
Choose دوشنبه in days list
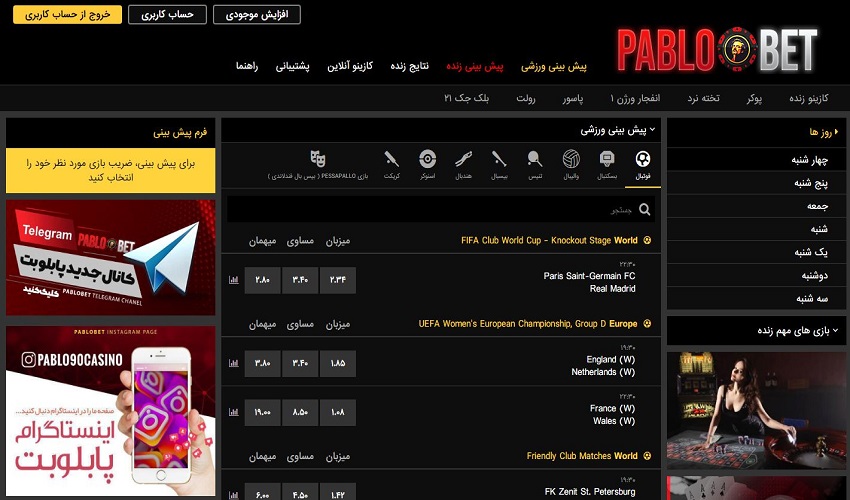(x=756, y=275)
